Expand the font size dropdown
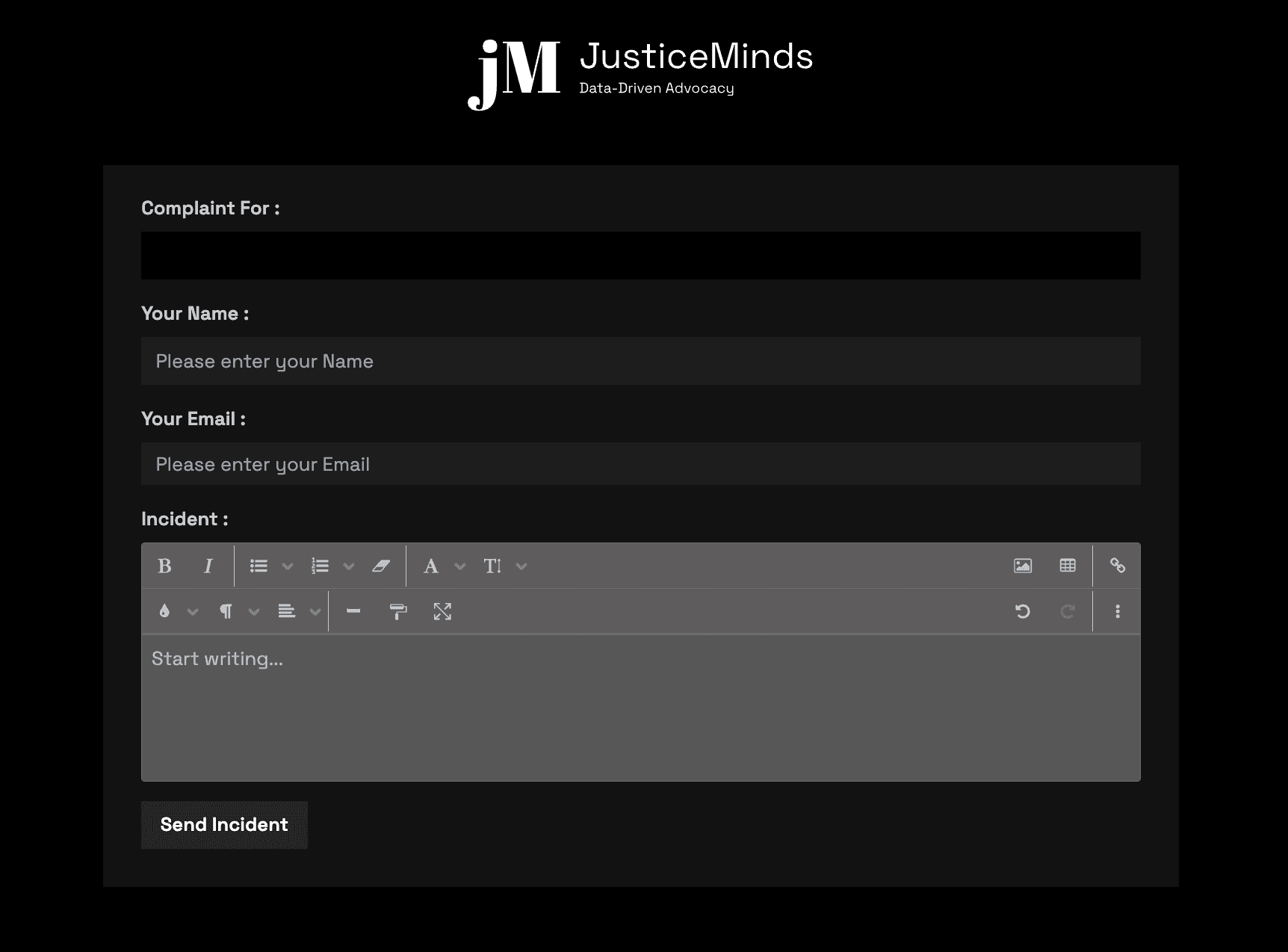The image size is (1288, 952). pyautogui.click(x=521, y=566)
